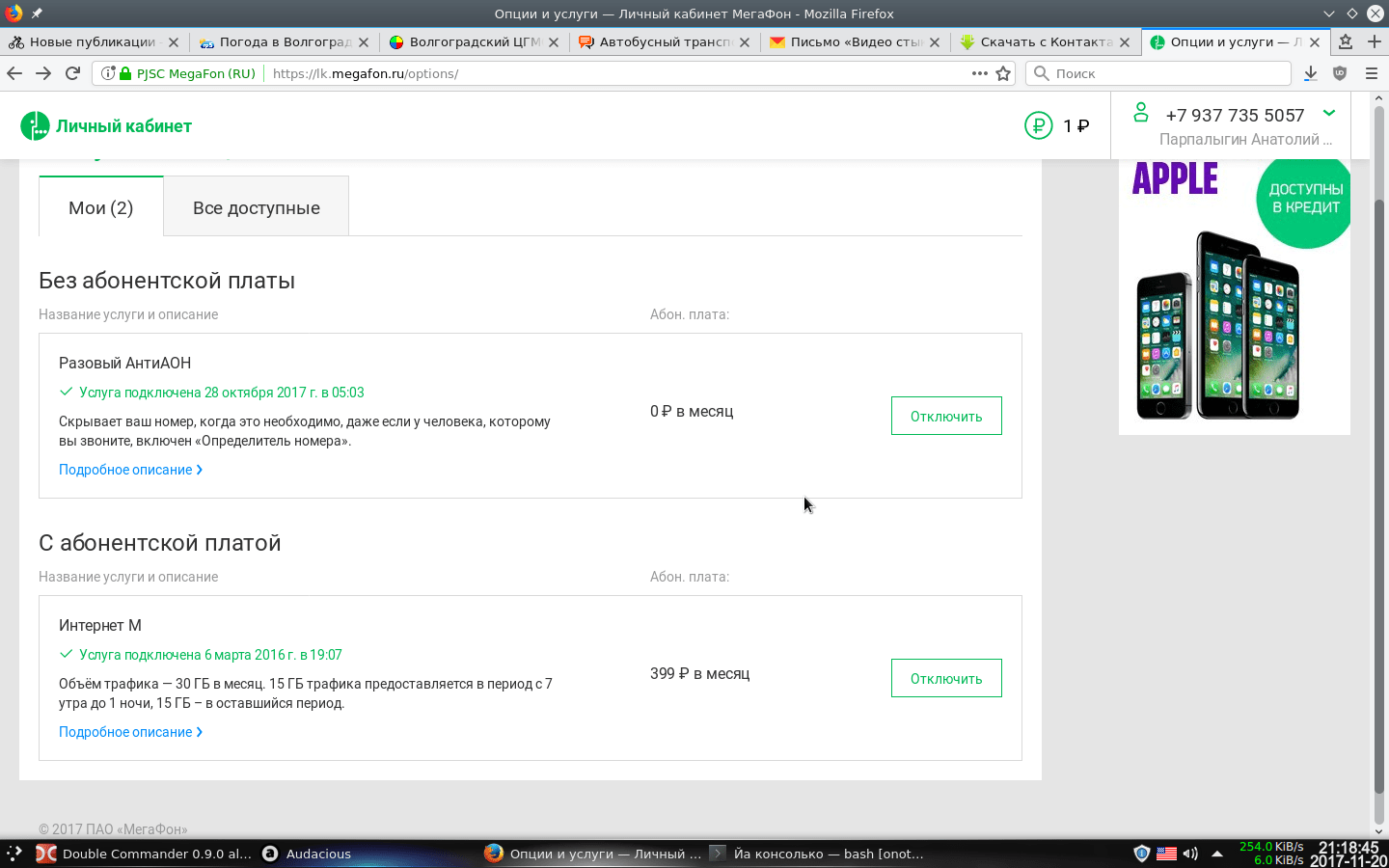The height and width of the screenshot is (868, 1389).
Task: Switch to Audacious in the taskbar
Action: click(307, 854)
